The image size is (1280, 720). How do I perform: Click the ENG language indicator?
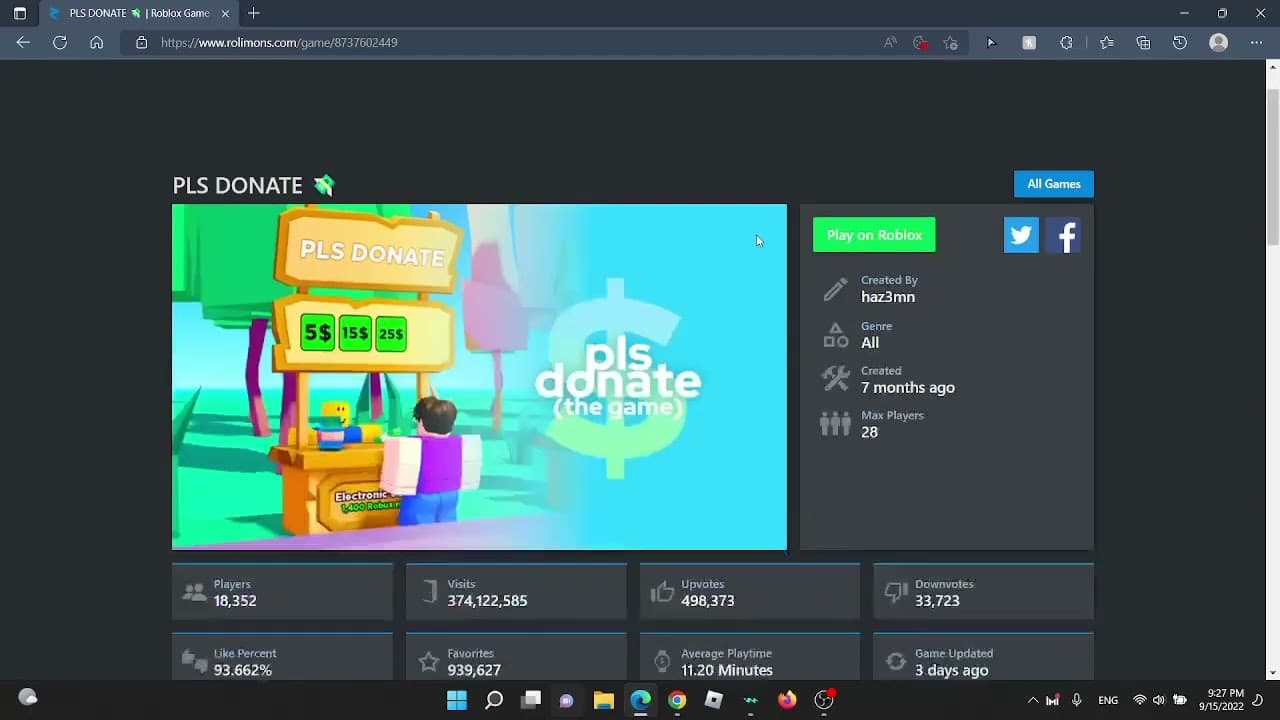(1108, 700)
